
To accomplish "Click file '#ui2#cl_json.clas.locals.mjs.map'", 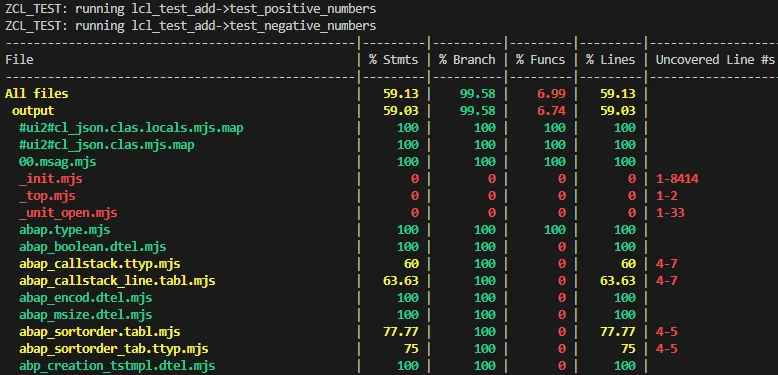I will coord(131,128).
